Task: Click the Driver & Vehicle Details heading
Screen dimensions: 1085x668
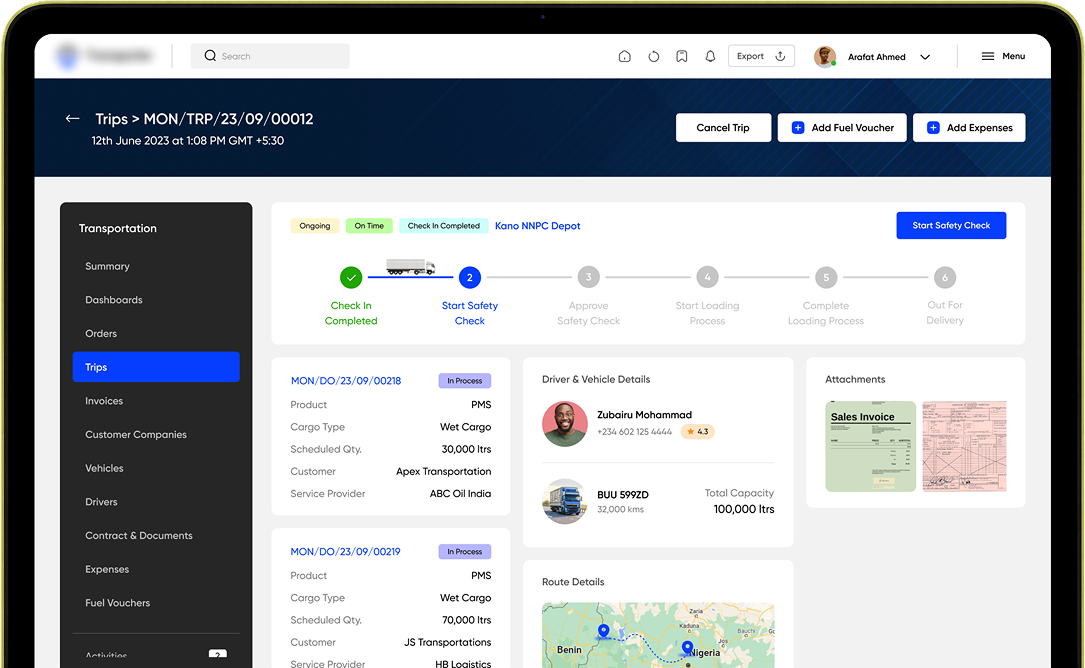Action: 596,379
